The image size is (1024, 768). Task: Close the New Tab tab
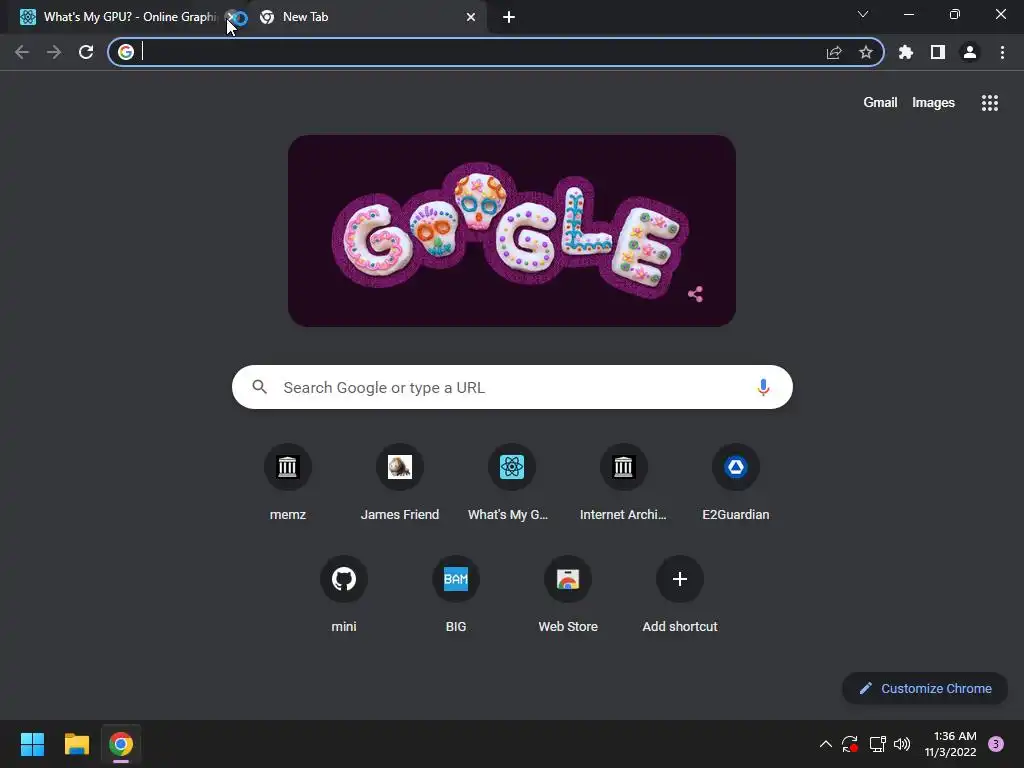click(471, 17)
